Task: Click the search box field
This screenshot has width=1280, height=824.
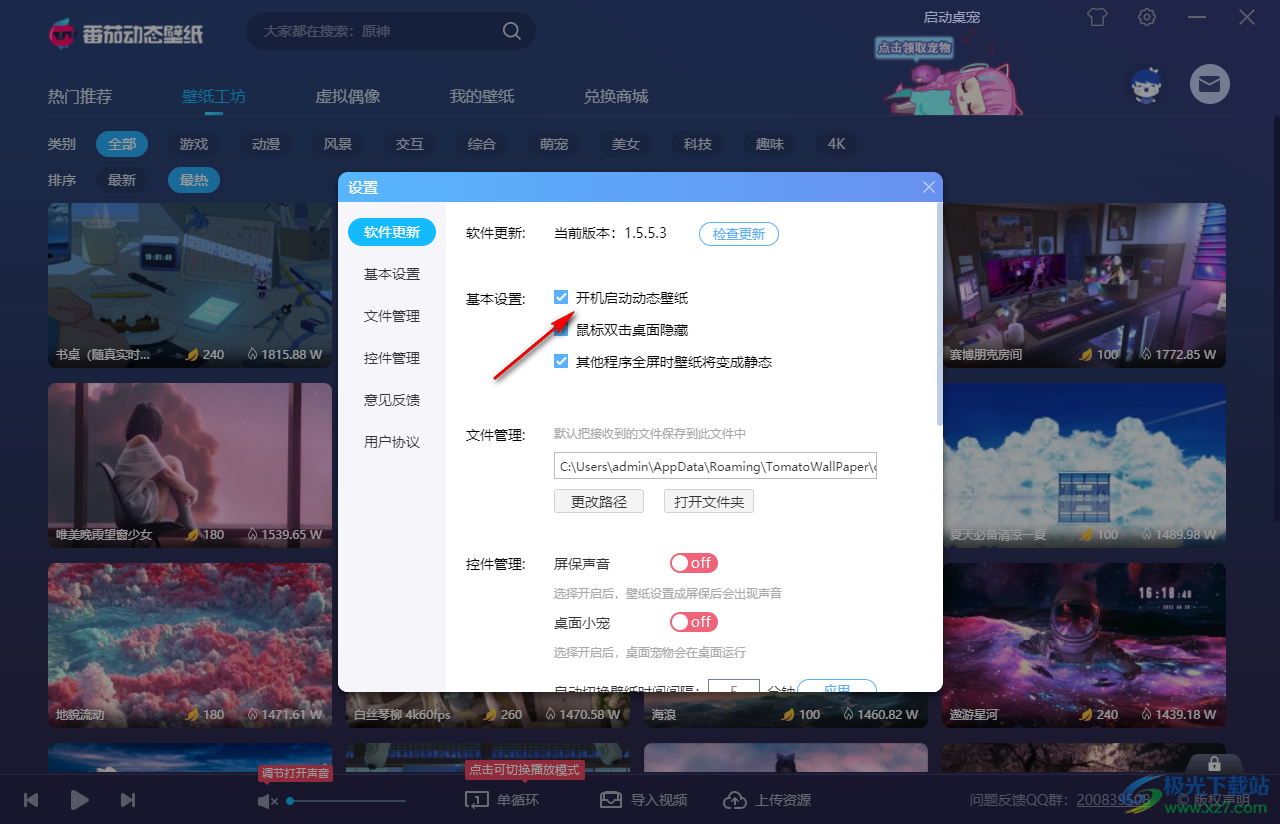Action: [390, 31]
